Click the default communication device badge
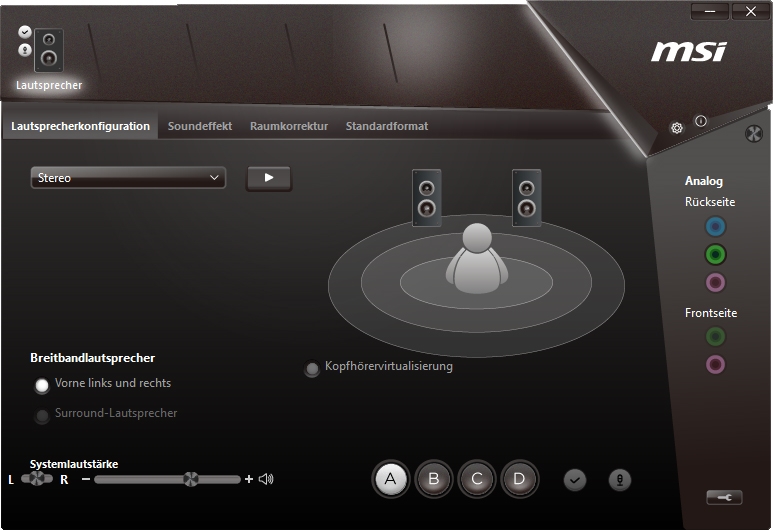773x530 pixels. click(25, 50)
